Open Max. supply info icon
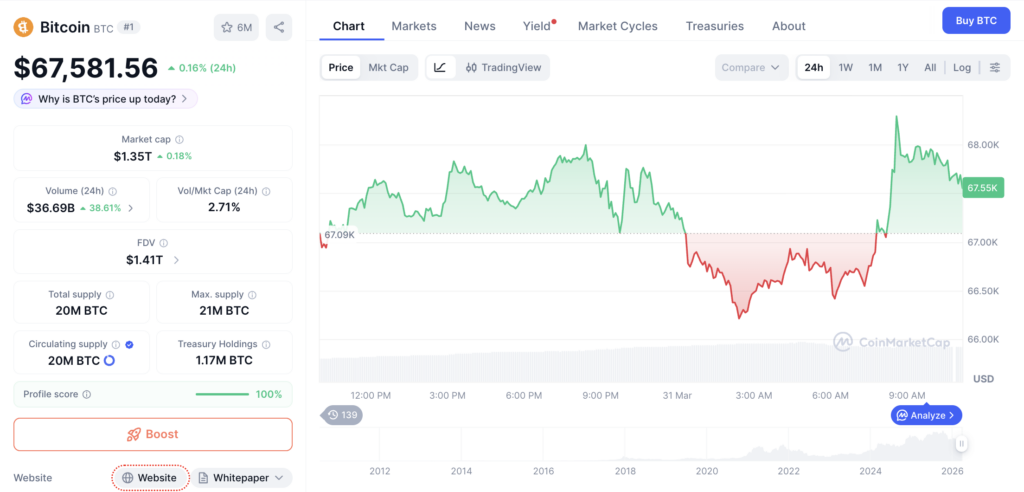The height and width of the screenshot is (492, 1024). pyautogui.click(x=252, y=295)
